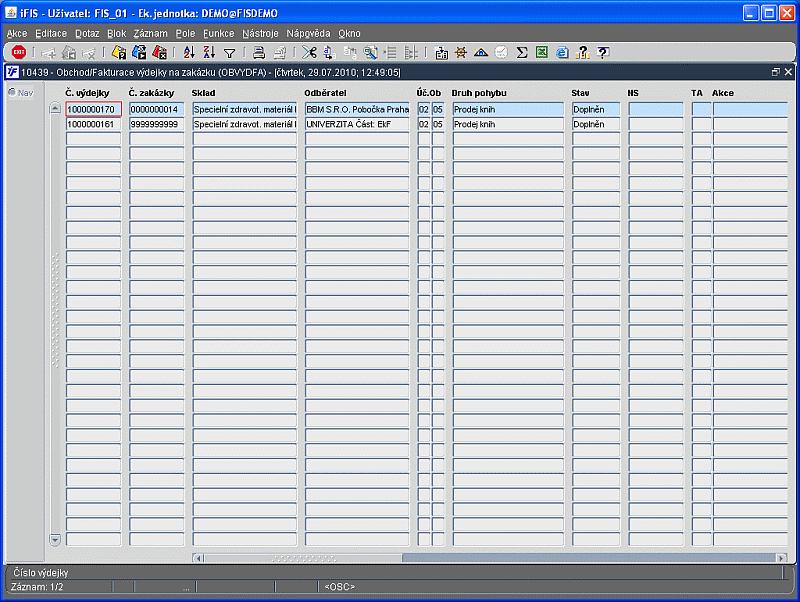Screen dimensions: 800x602
Task: Click Sklad cell in the 1000000170 row
Action: click(245, 109)
